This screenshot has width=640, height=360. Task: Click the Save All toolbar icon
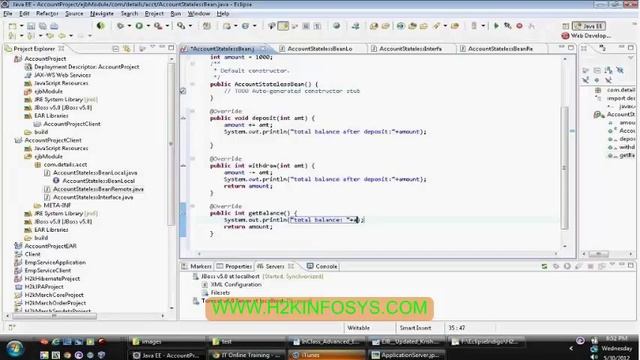tap(42, 26)
